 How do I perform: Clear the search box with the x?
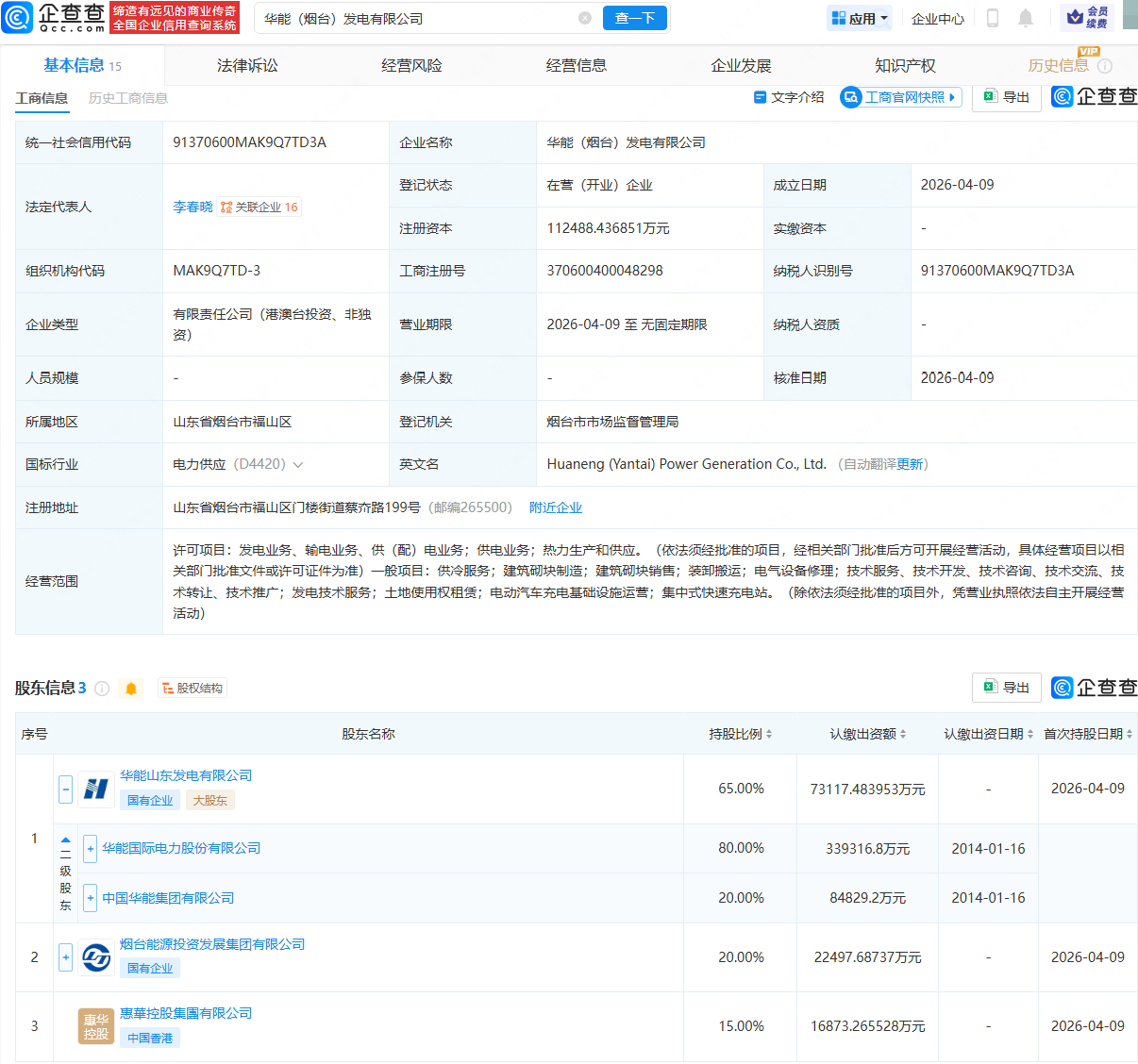click(x=585, y=18)
